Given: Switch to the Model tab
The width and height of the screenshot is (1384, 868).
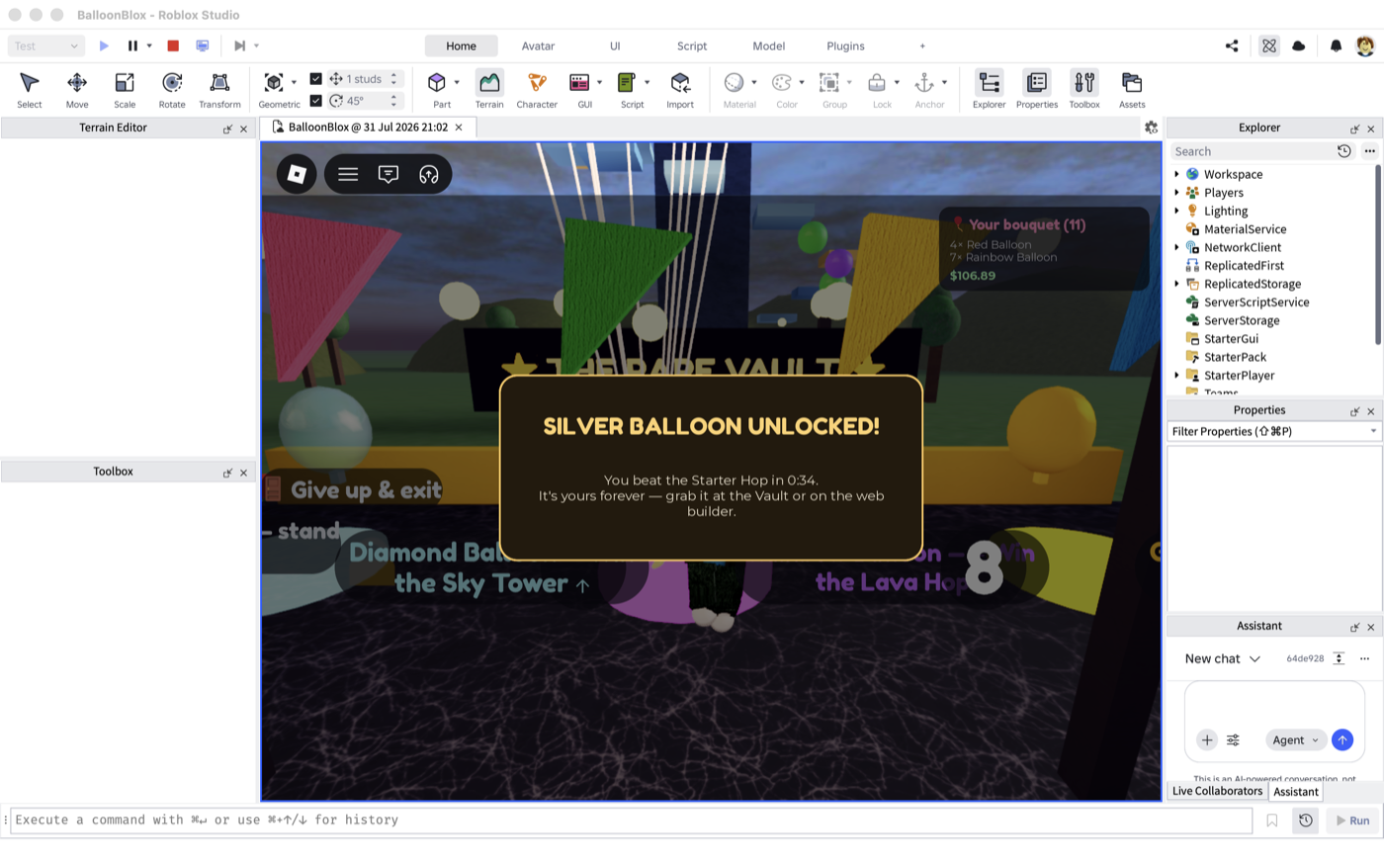Looking at the screenshot, I should [x=769, y=45].
